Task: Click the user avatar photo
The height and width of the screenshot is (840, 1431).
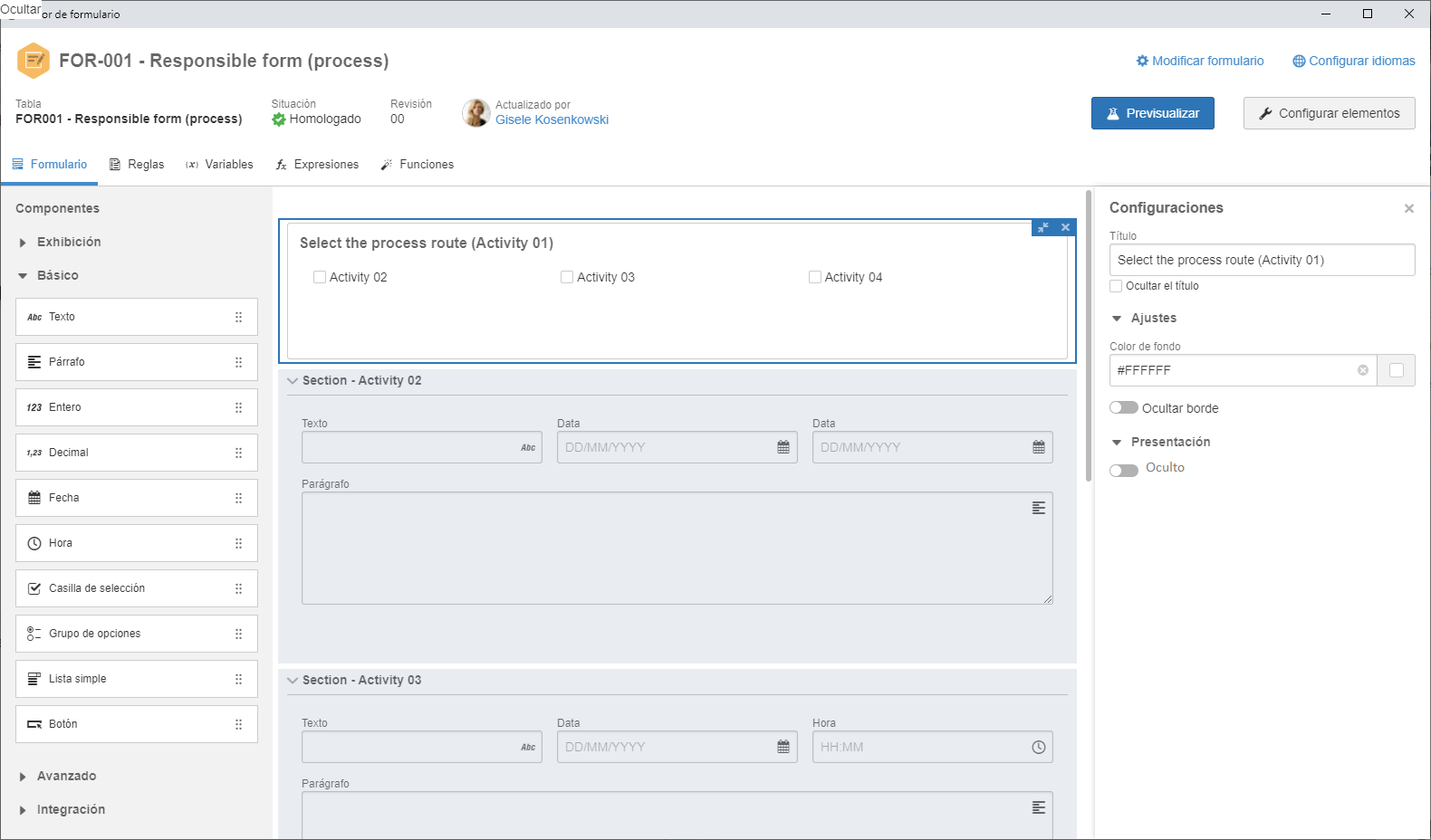Action: 475,113
